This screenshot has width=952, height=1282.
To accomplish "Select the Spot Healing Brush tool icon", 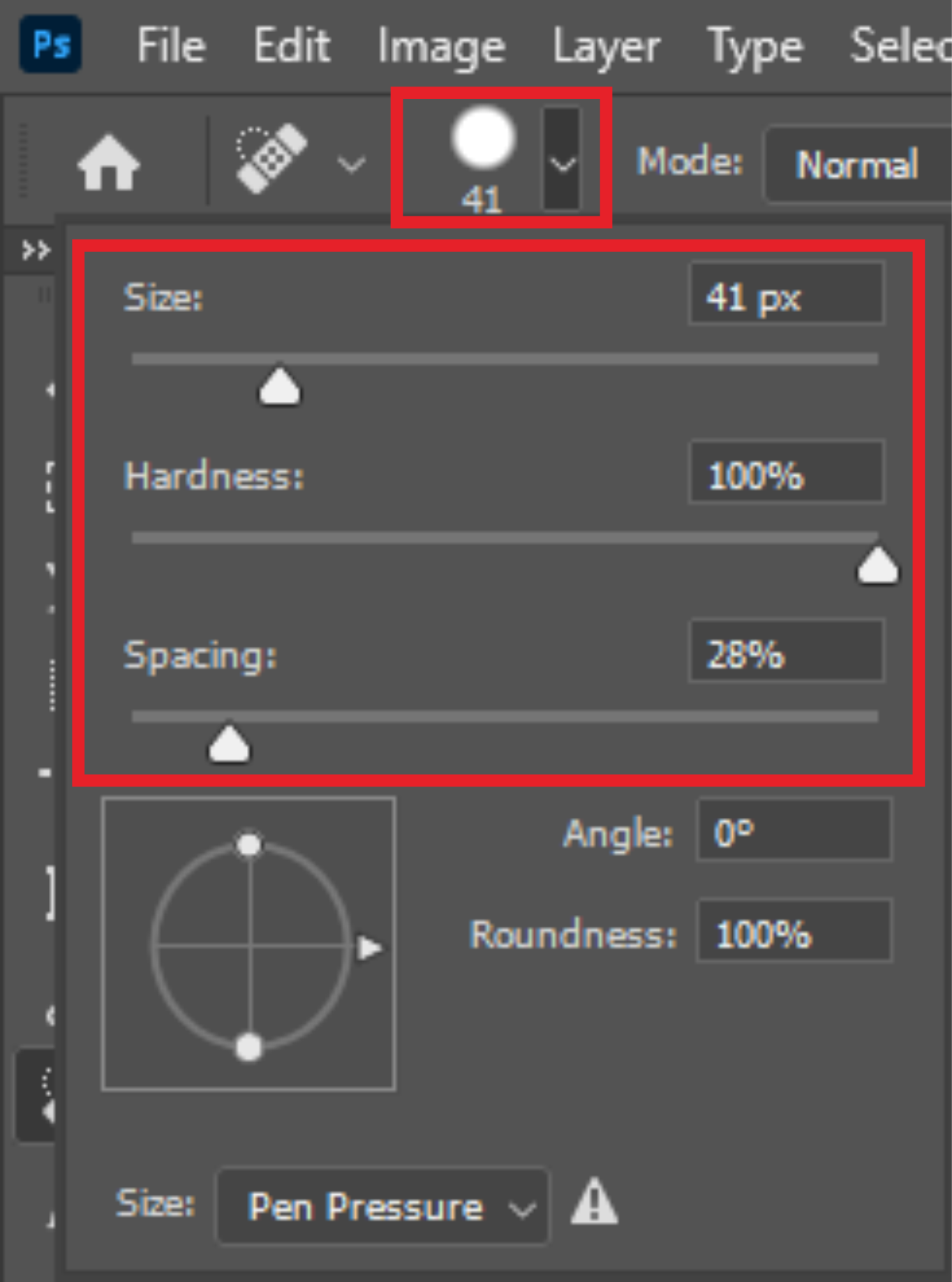I will tap(271, 158).
